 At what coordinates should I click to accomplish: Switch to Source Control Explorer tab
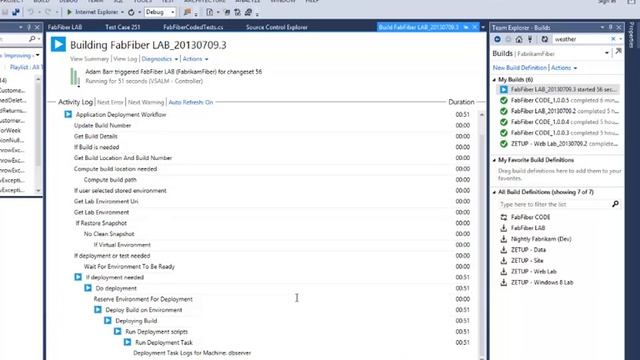pyautogui.click(x=277, y=27)
